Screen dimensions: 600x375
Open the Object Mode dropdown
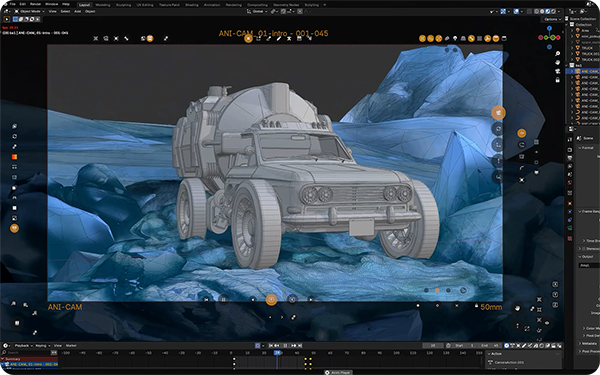29,11
